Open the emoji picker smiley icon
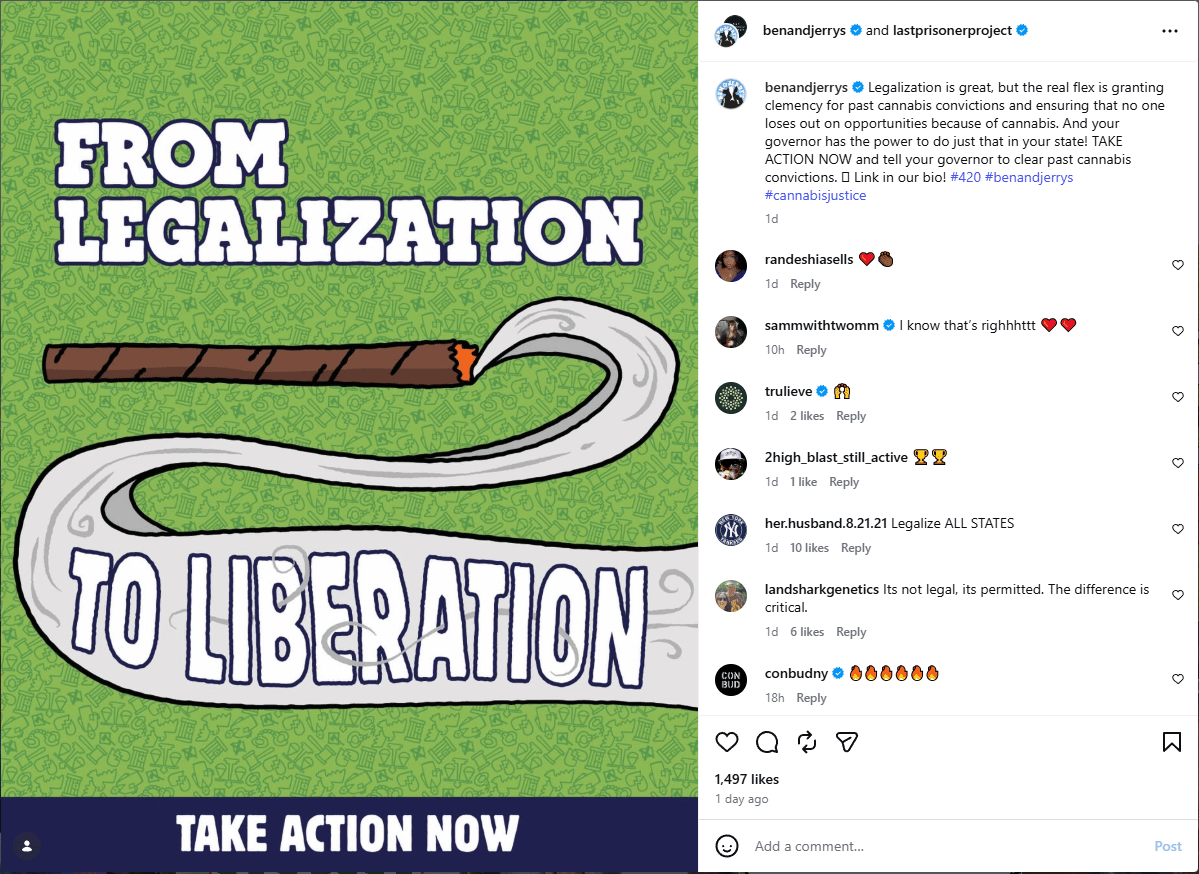Viewport: 1199px width, 874px height. tap(726, 846)
